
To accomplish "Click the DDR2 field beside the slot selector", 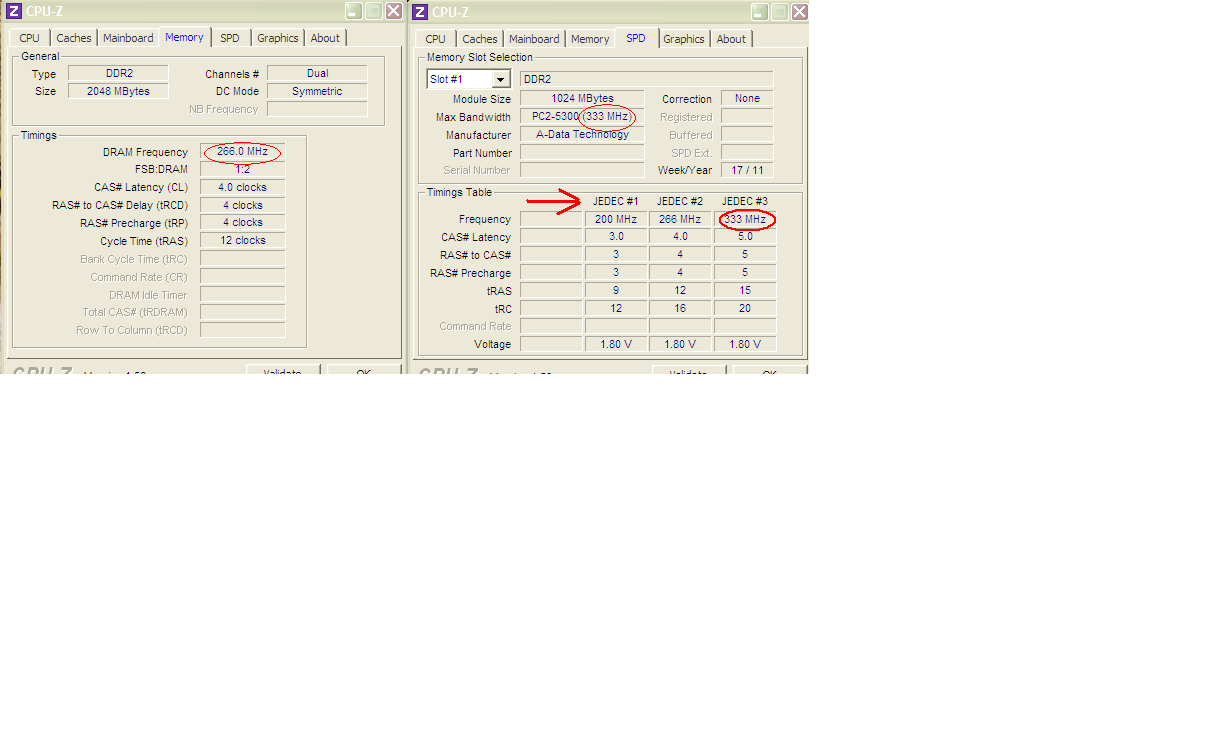I will pos(647,79).
